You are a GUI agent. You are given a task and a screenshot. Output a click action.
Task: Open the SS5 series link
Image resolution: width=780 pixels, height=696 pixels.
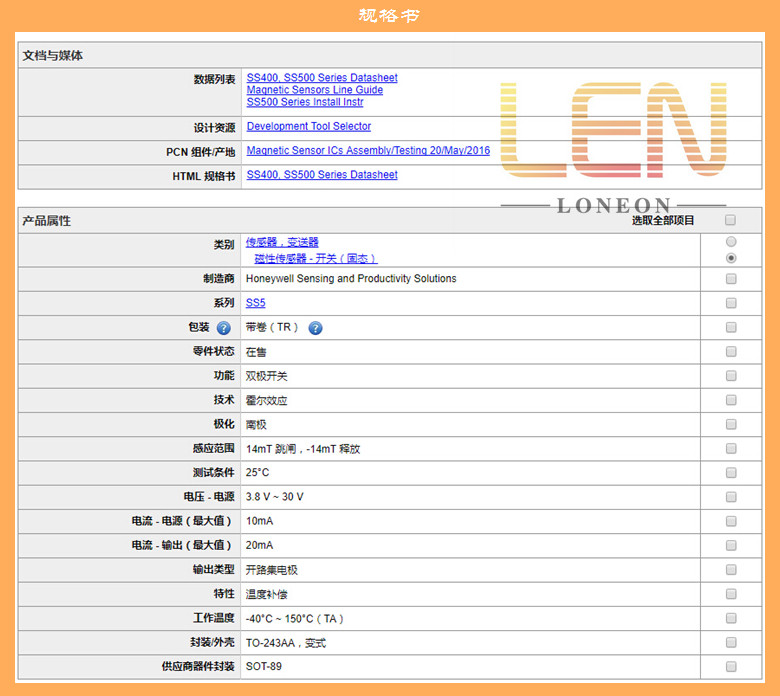point(256,303)
